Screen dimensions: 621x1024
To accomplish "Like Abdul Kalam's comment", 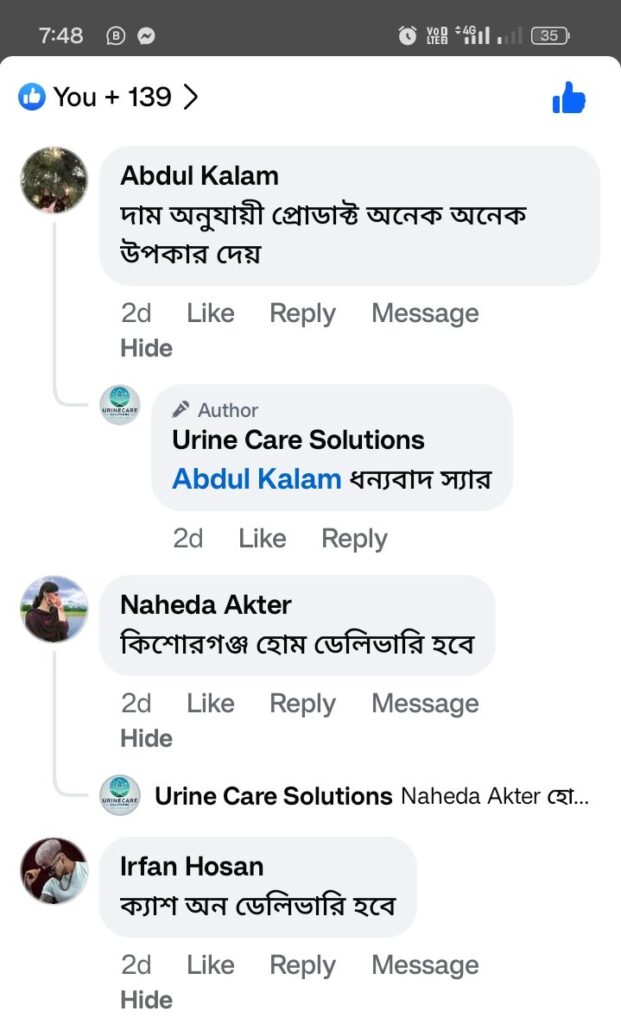I will (210, 313).
